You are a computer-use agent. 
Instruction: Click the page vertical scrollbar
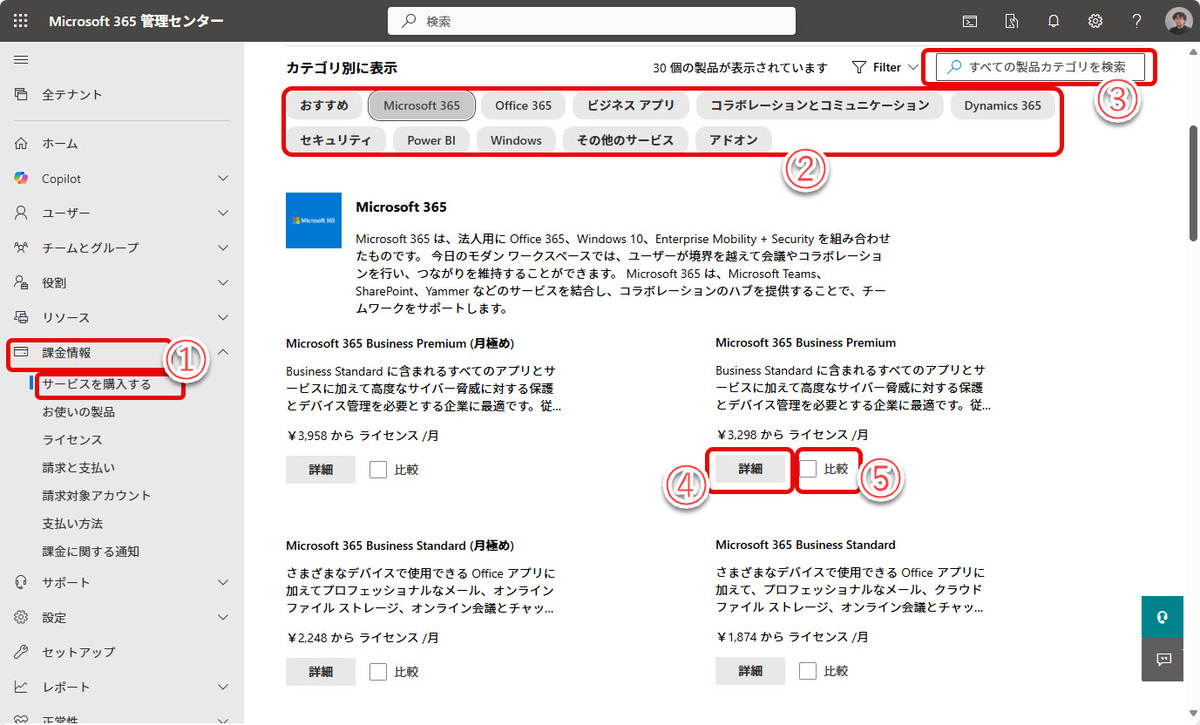(1193, 183)
